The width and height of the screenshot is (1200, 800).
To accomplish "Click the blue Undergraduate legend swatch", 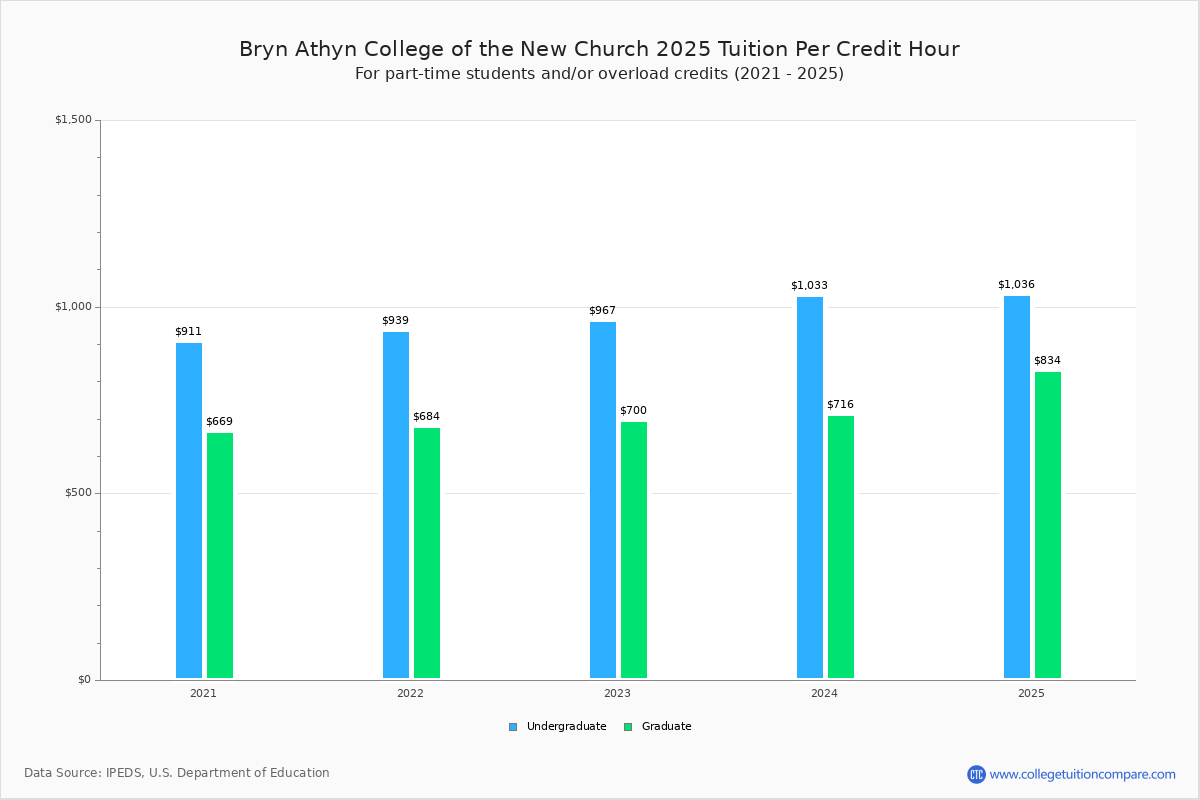I will (513, 727).
